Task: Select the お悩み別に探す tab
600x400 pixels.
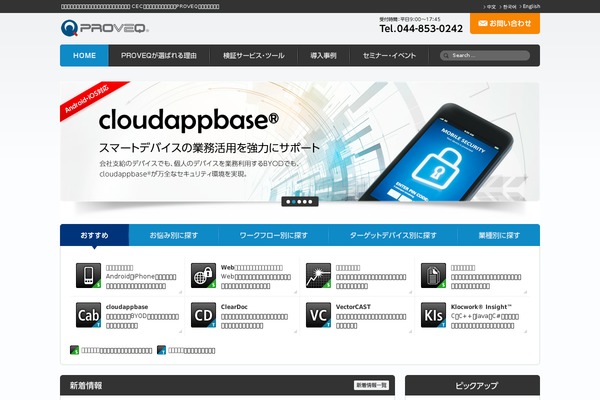Action: point(174,235)
